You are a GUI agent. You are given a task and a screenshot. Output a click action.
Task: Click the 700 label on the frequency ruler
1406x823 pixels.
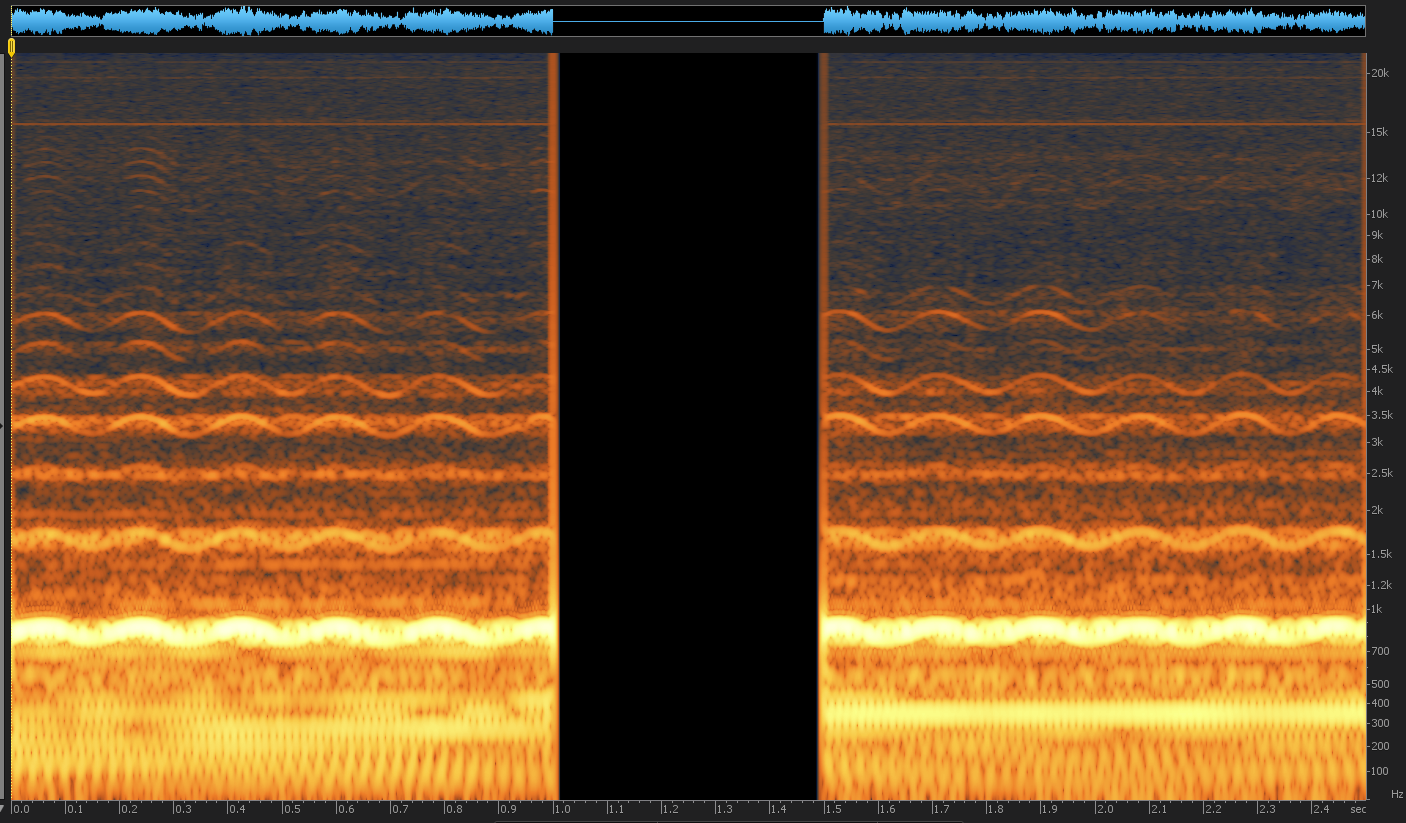point(1380,651)
